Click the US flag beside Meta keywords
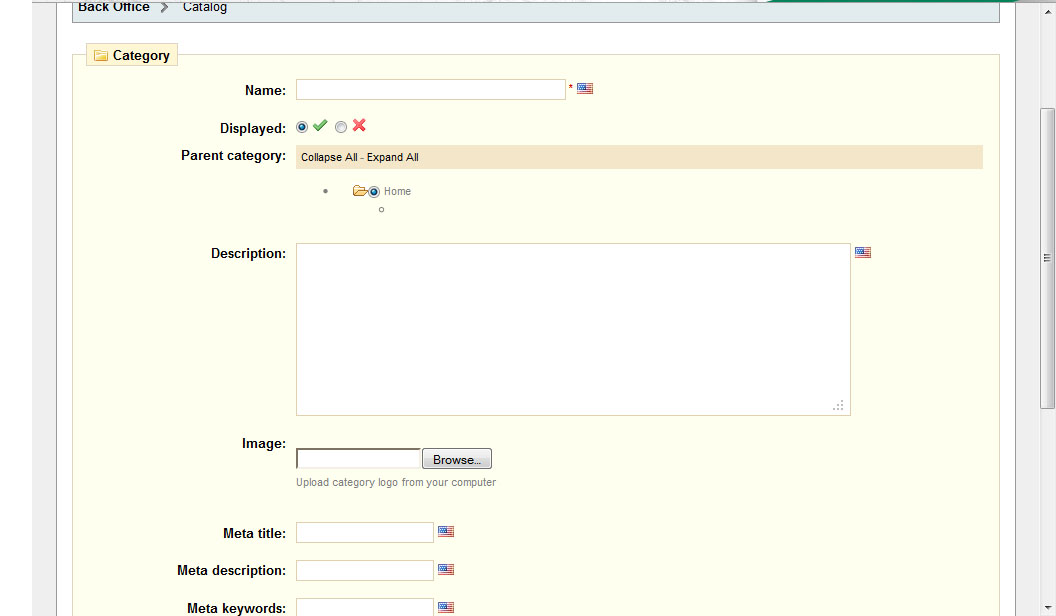 tap(446, 607)
